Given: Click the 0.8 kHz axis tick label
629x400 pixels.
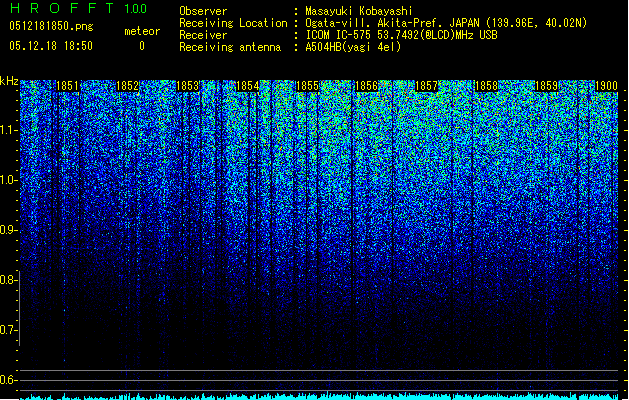Looking at the screenshot, I should click(8, 280).
